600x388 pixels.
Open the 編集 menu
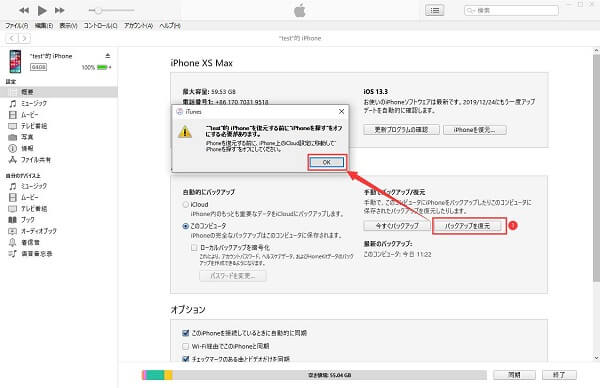44,26
